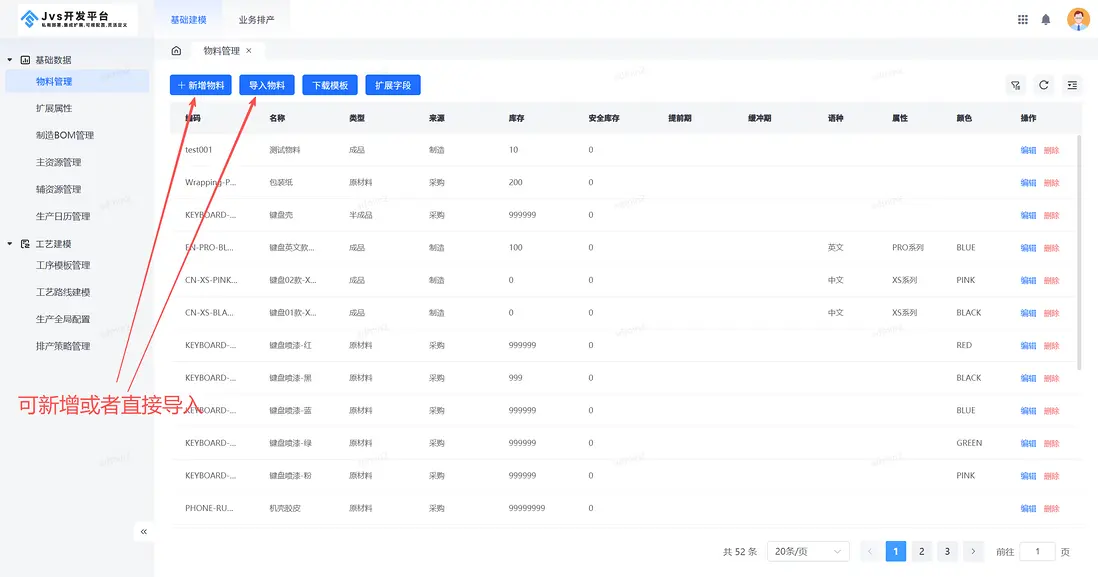Image resolution: width=1098 pixels, height=577 pixels.
Task: Open the user avatar menu
Action: tap(1078, 20)
